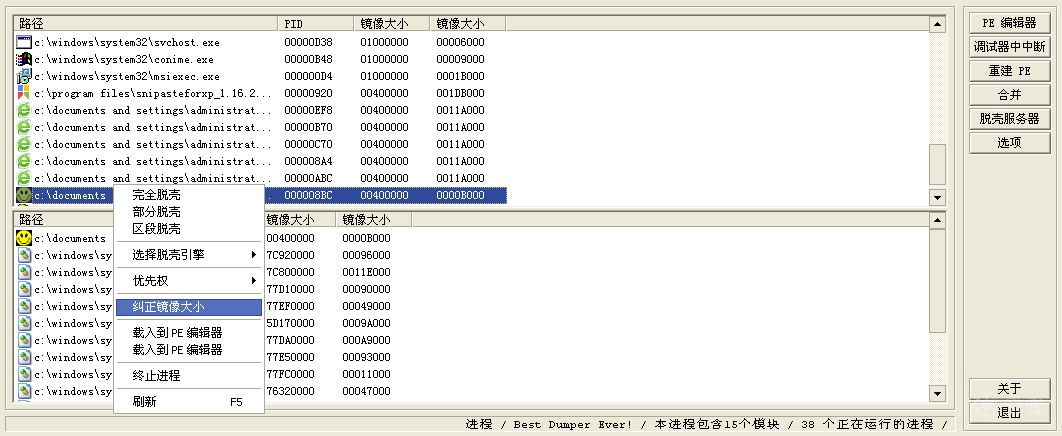Click DLL icon of module 7C800000
This screenshot has height=436, width=1062.
point(24,272)
